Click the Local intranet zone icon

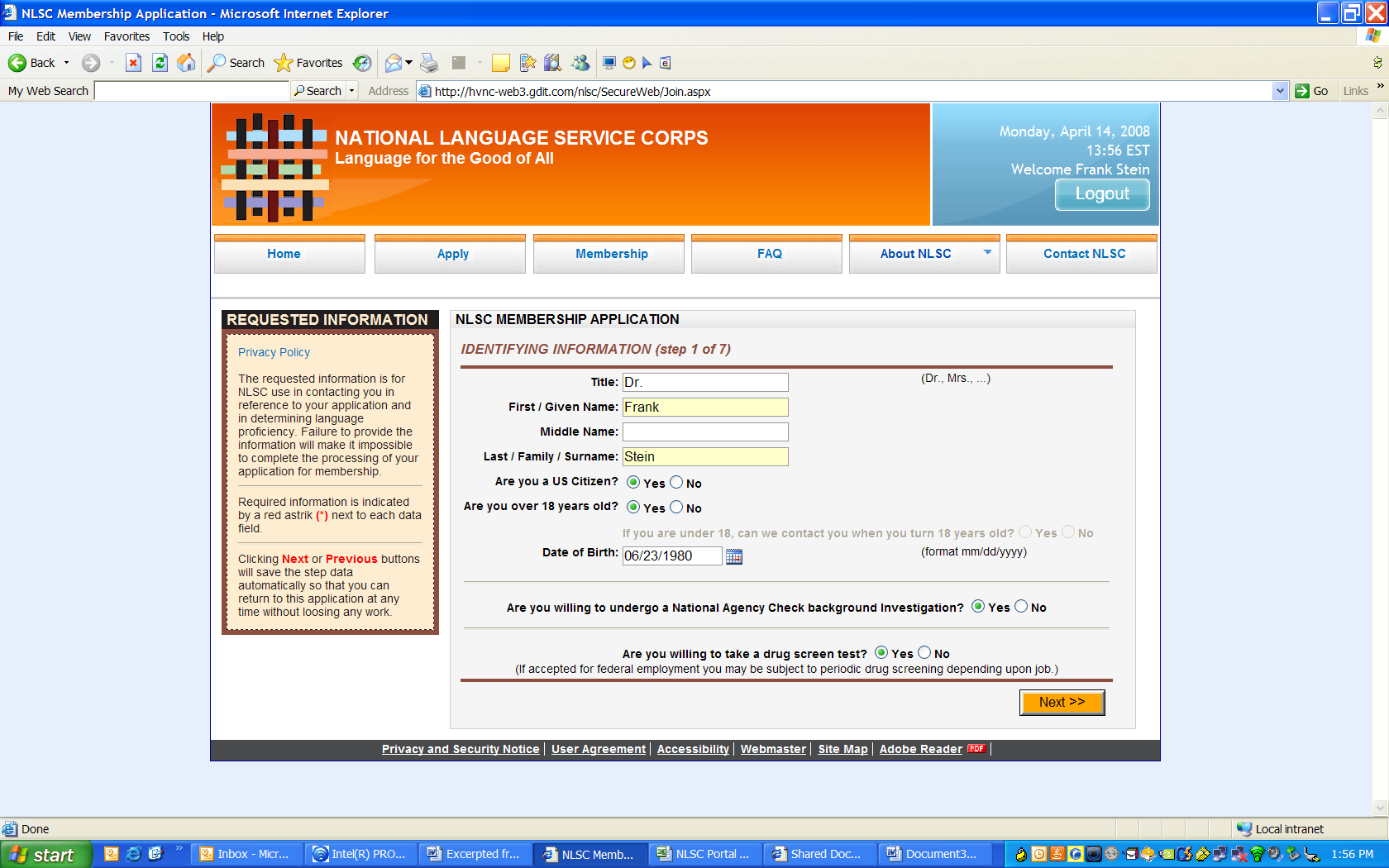[x=1244, y=828]
